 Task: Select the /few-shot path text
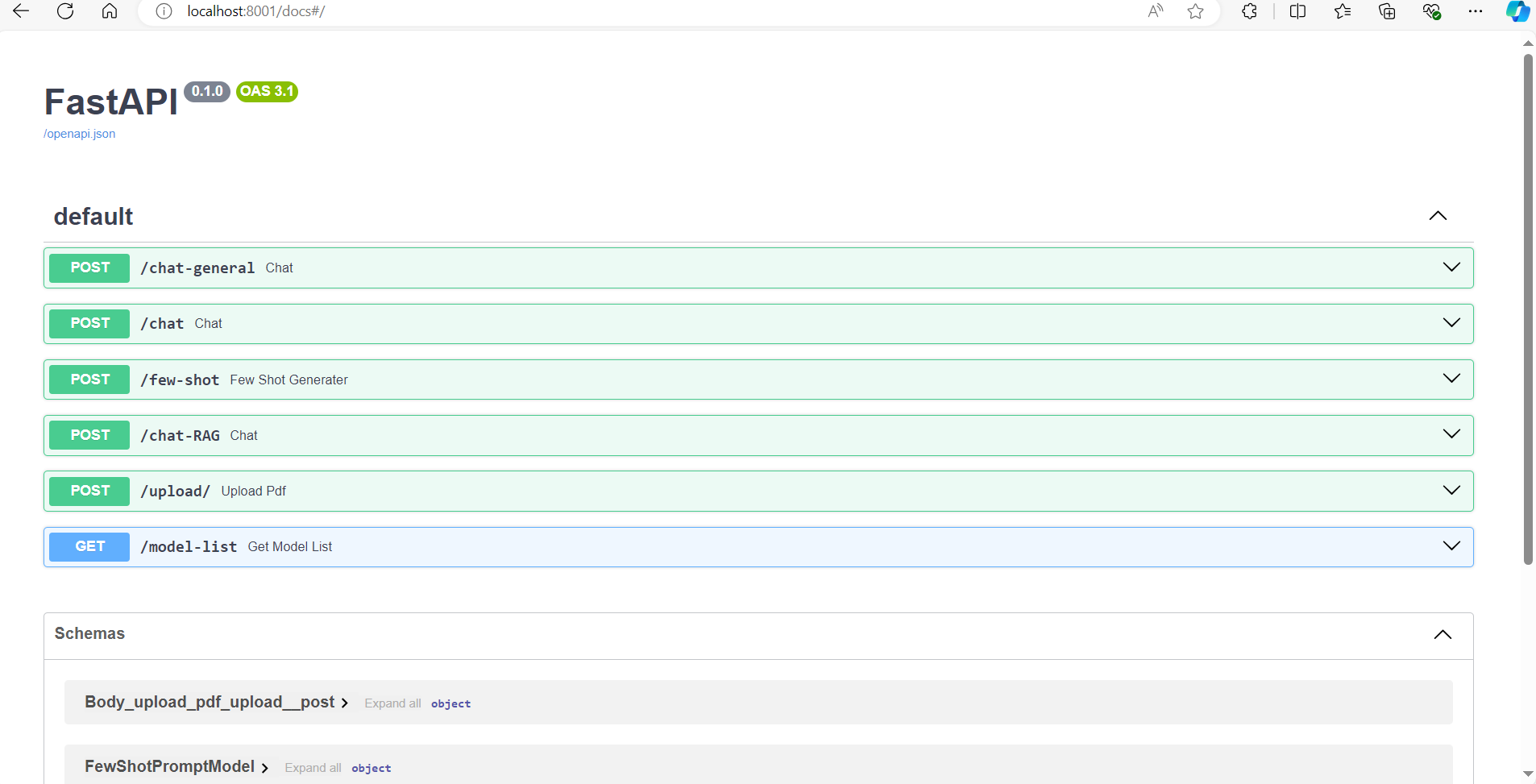tap(180, 380)
